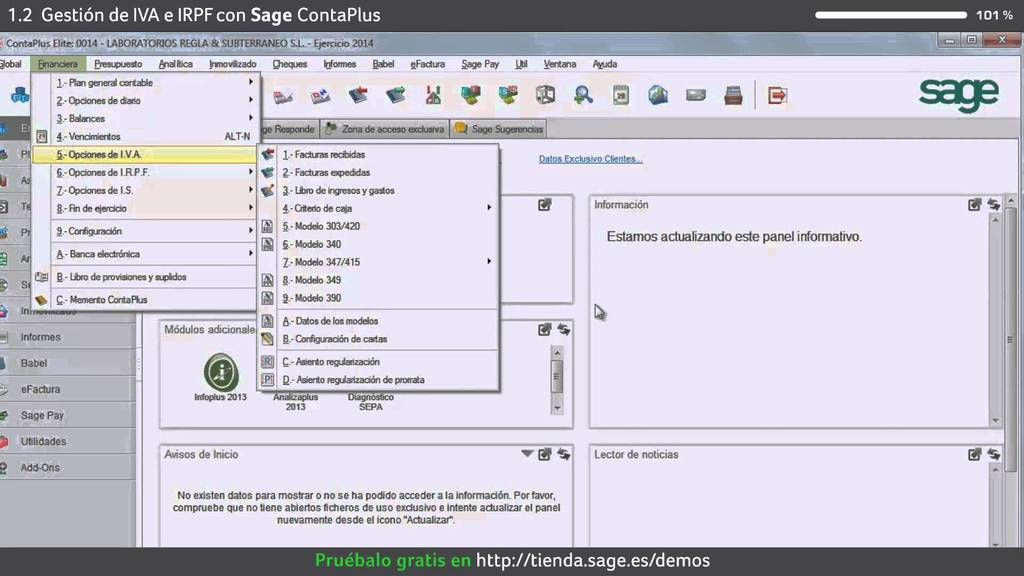Screen dimensions: 1024x576
Task: Refresh the Avisos de Inicio panel
Action: click(x=564, y=455)
